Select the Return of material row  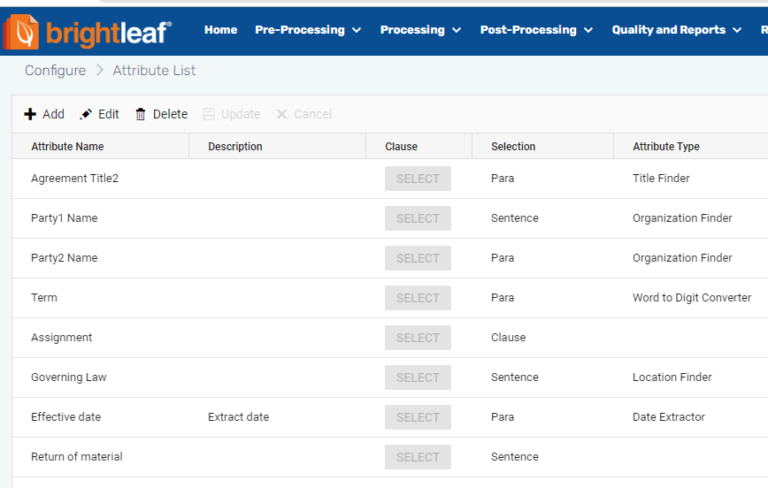tap(77, 457)
